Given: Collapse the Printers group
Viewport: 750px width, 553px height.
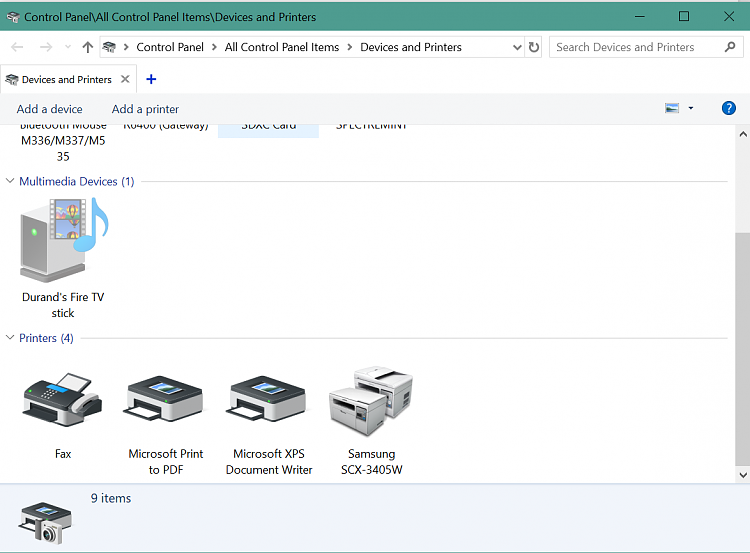Looking at the screenshot, I should [10, 337].
